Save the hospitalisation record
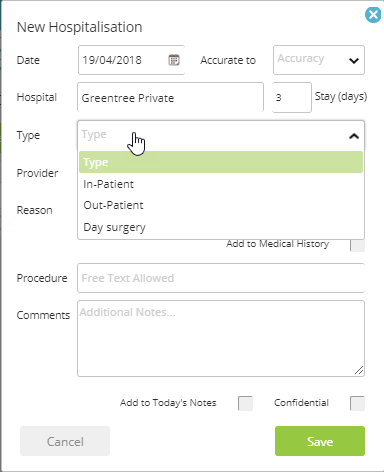 tap(320, 441)
